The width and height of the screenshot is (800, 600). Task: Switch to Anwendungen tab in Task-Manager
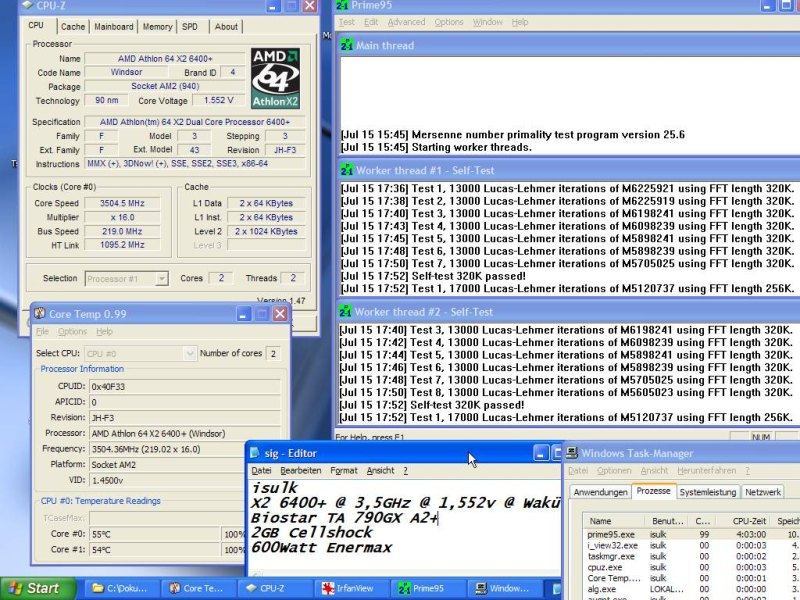pyautogui.click(x=601, y=492)
